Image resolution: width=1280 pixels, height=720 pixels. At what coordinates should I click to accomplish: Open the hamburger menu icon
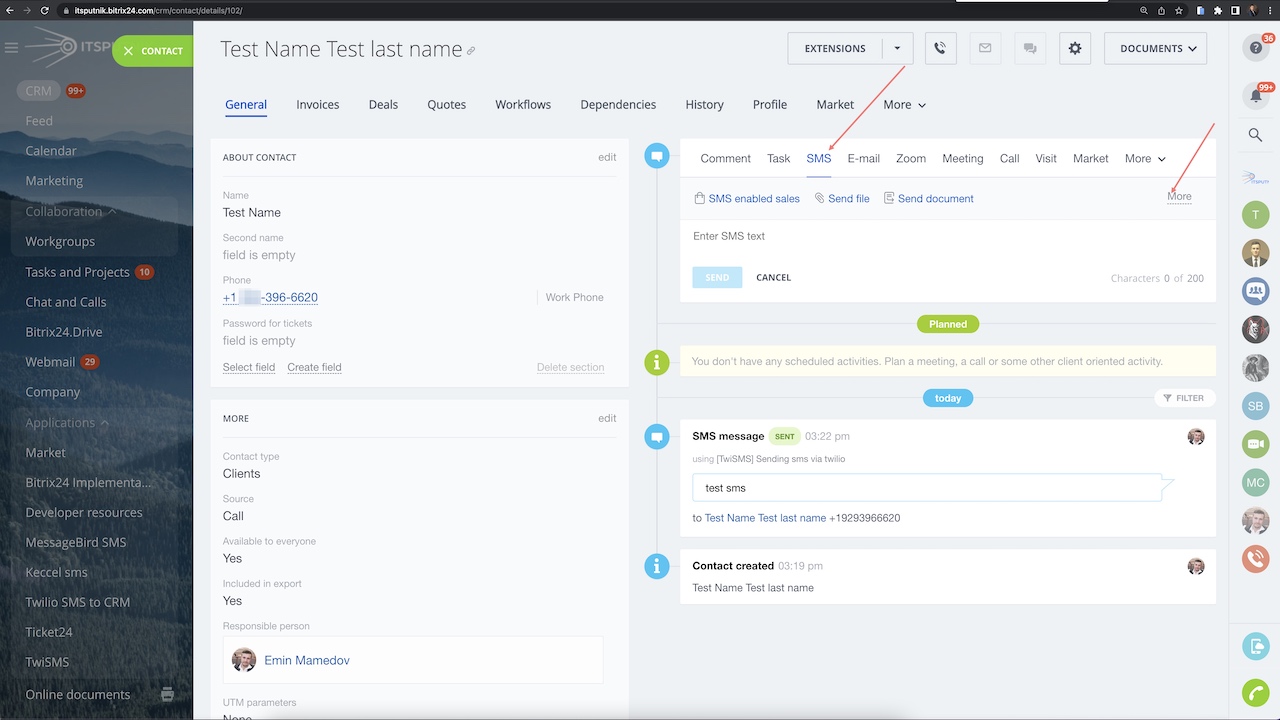click(12, 48)
